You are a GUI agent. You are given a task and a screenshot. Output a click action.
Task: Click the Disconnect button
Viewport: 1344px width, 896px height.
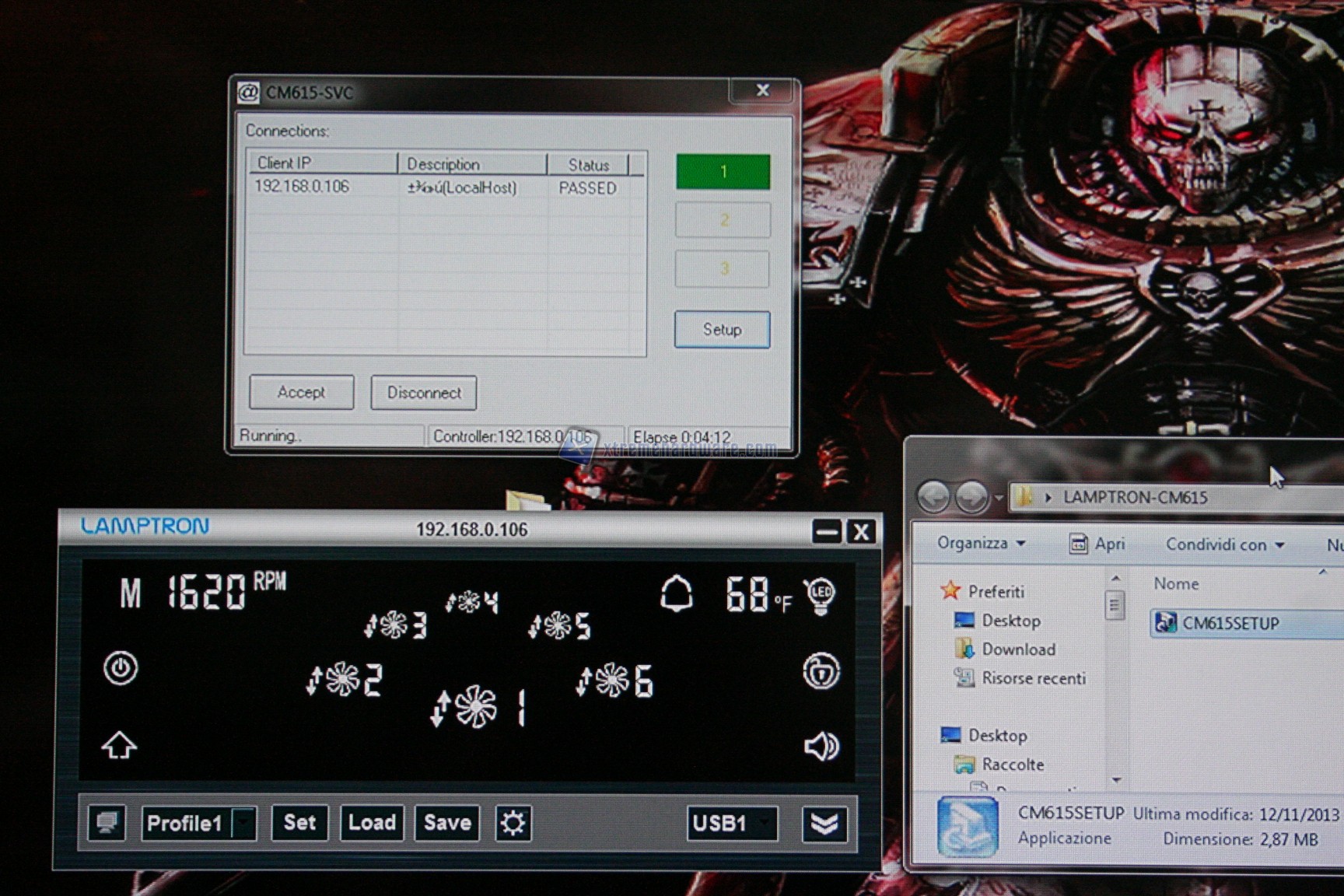click(424, 393)
